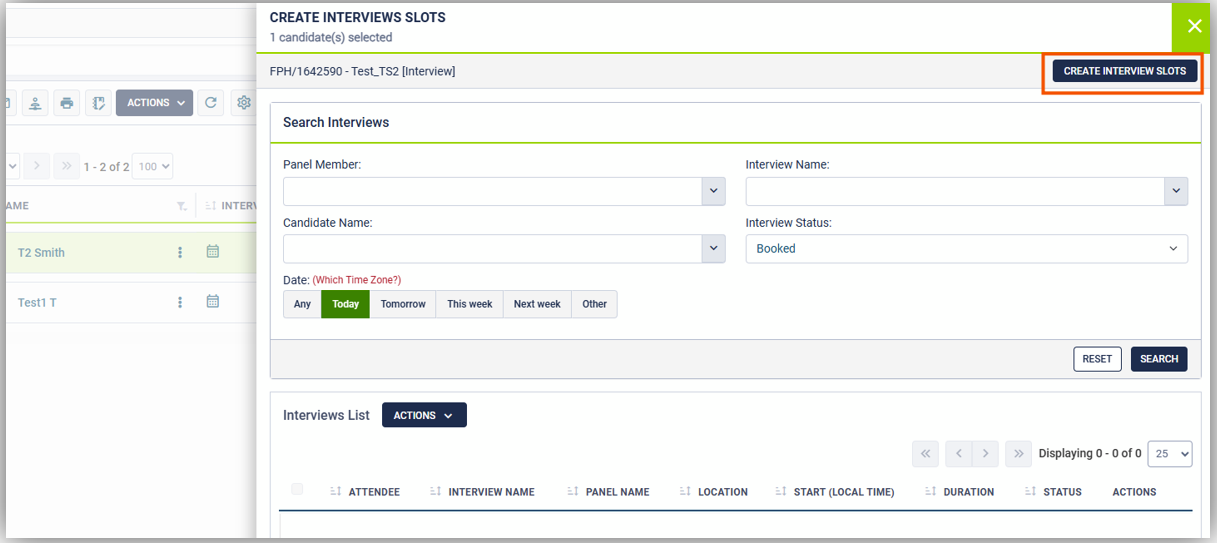Click the print icon in toolbar
The width and height of the screenshot is (1217, 543).
(67, 103)
